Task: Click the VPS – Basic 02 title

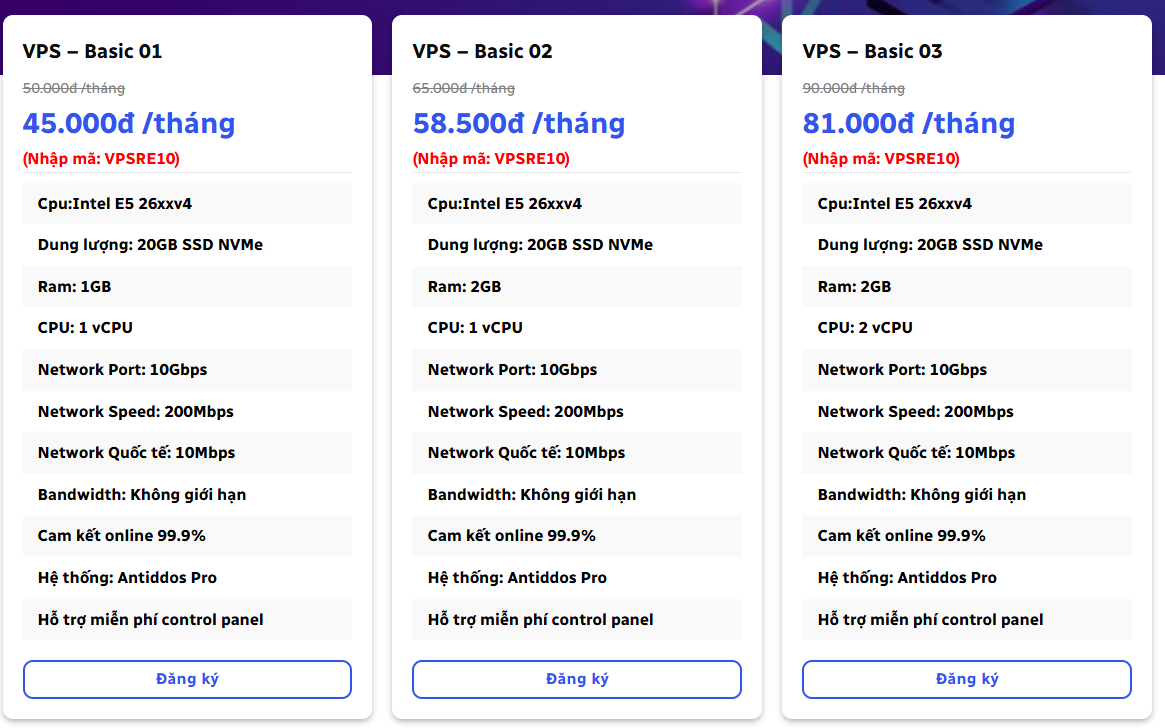Action: [x=482, y=51]
